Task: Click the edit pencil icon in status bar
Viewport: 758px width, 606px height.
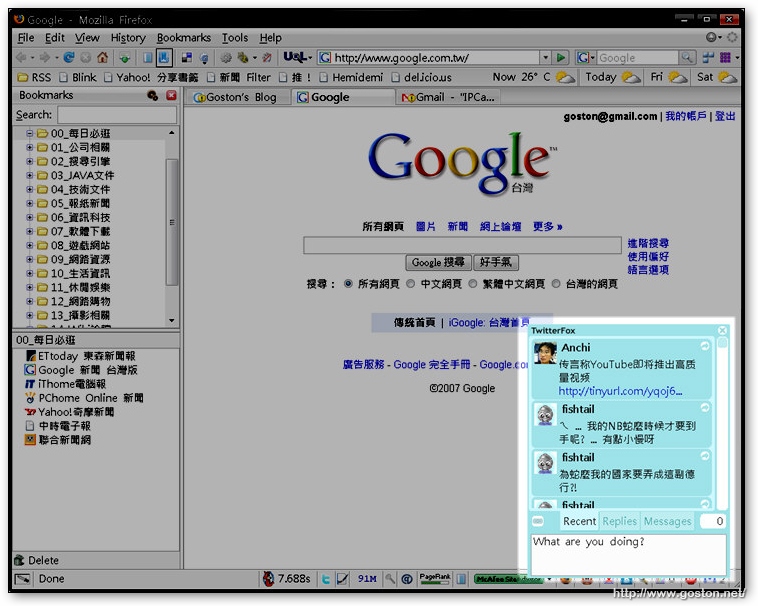Action: pos(342,578)
